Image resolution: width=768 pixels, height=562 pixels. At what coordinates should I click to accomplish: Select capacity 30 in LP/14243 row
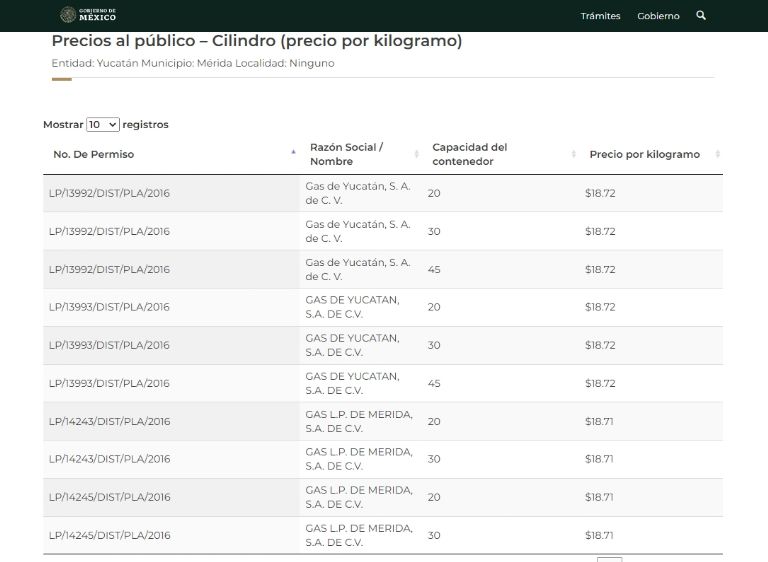[434, 459]
